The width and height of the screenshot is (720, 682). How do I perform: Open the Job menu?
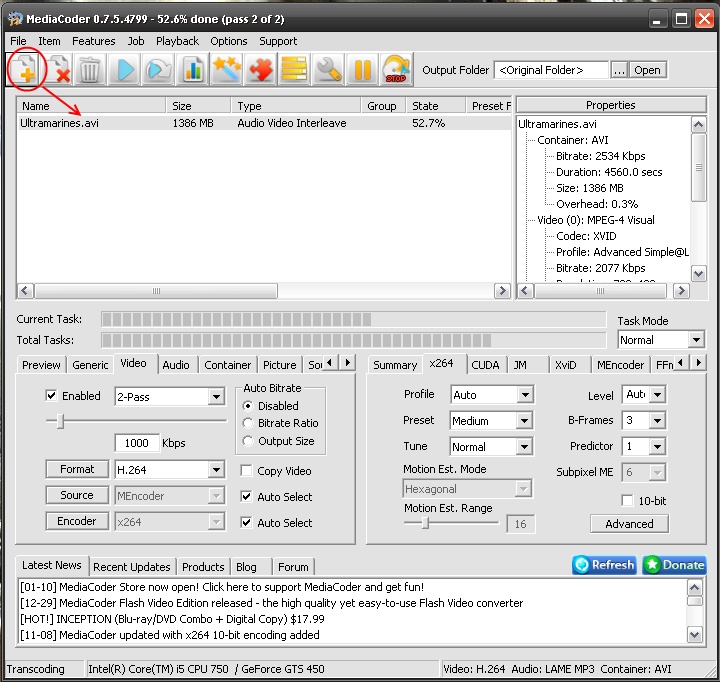coord(136,41)
